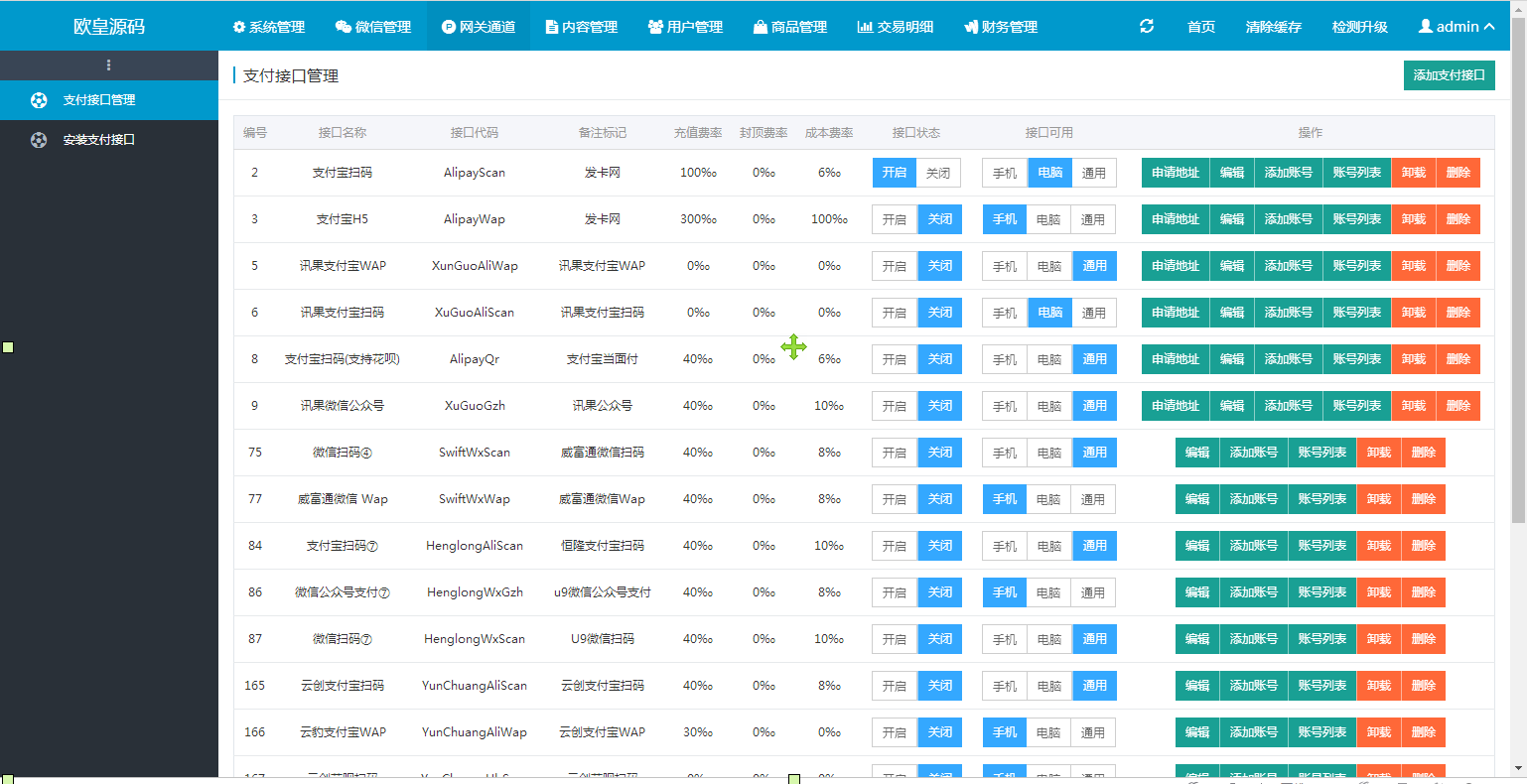Collapse the sidebar with the dots toggle

[x=108, y=65]
